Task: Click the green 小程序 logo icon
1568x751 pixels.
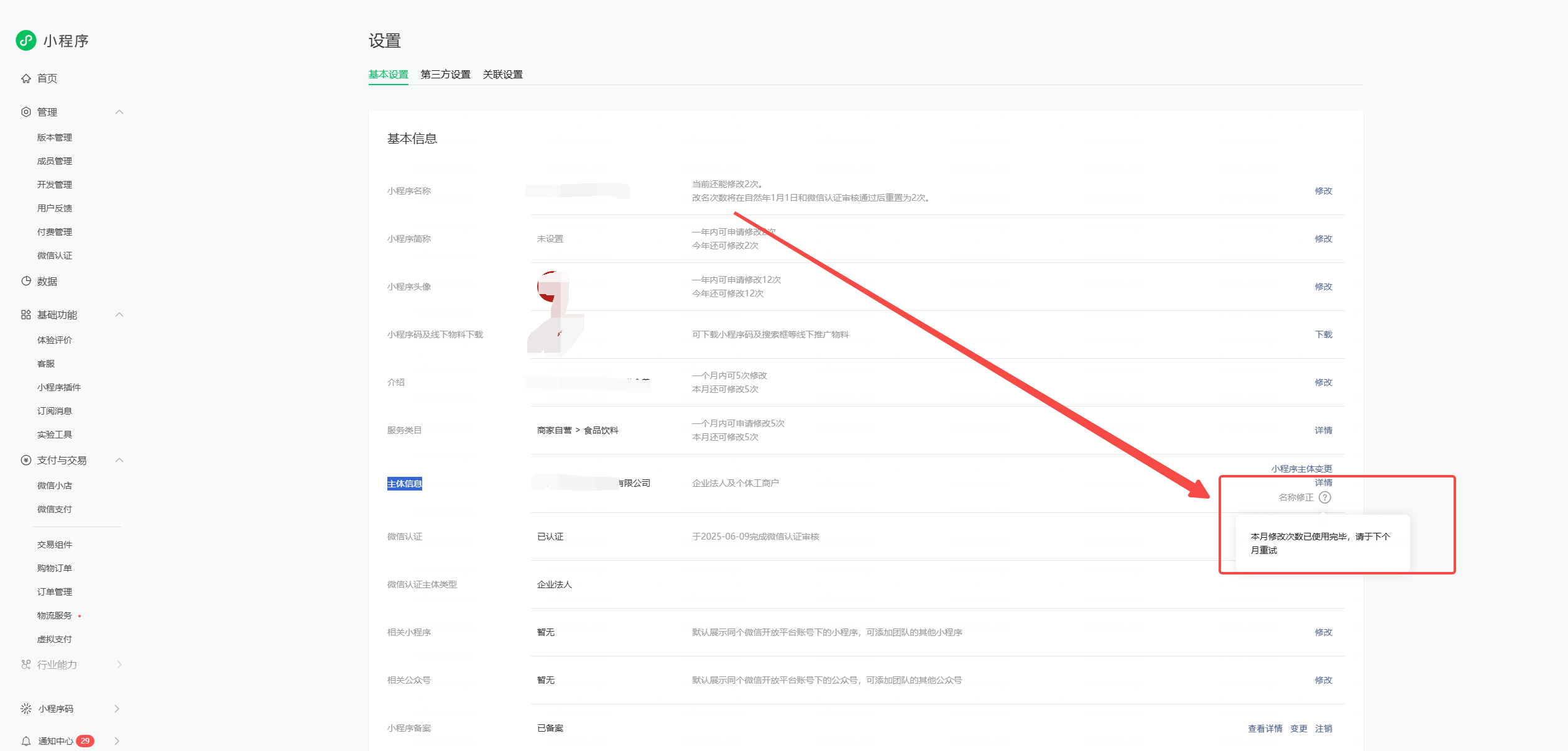Action: click(25, 40)
